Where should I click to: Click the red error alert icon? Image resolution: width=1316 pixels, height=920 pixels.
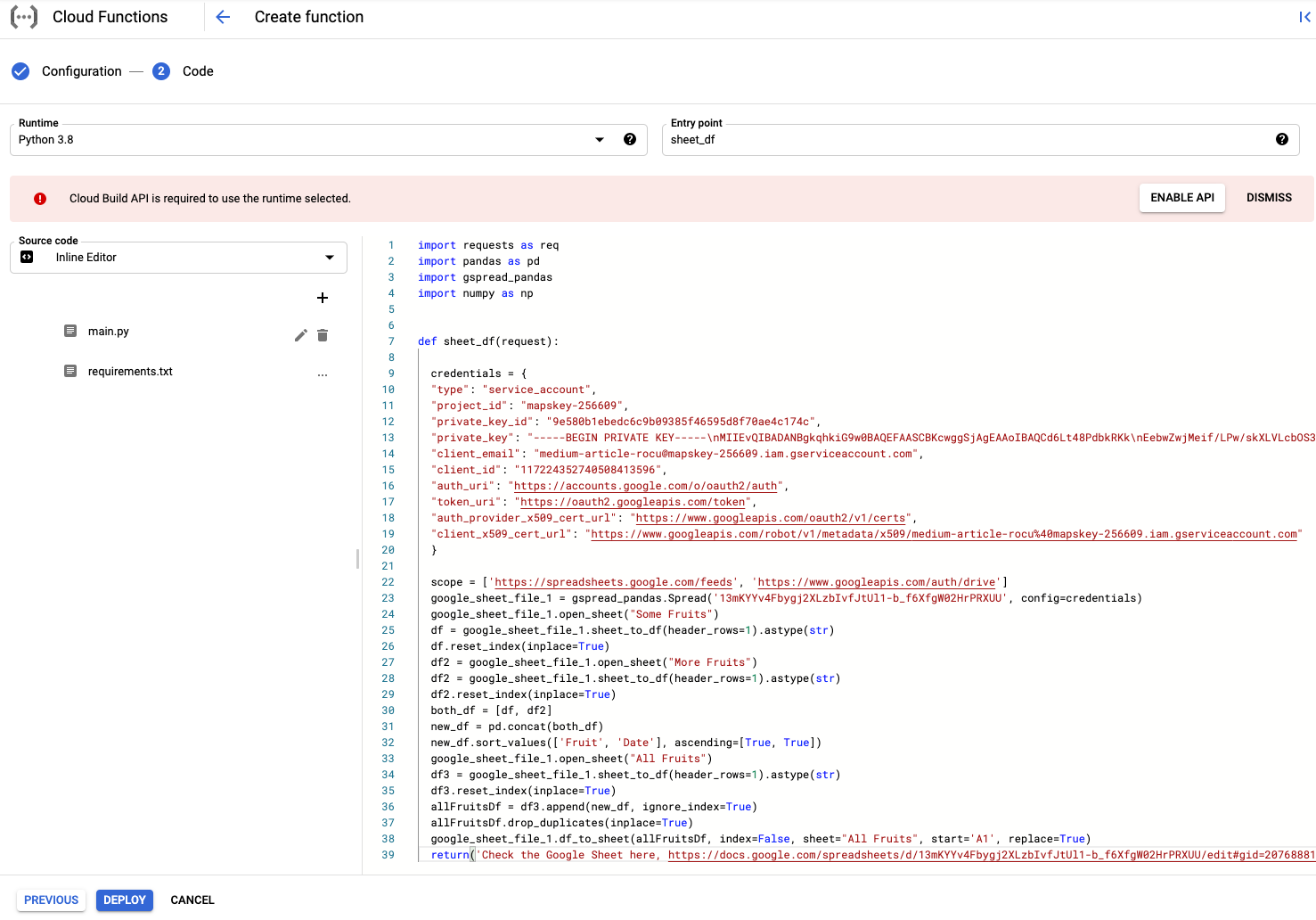coord(40,199)
